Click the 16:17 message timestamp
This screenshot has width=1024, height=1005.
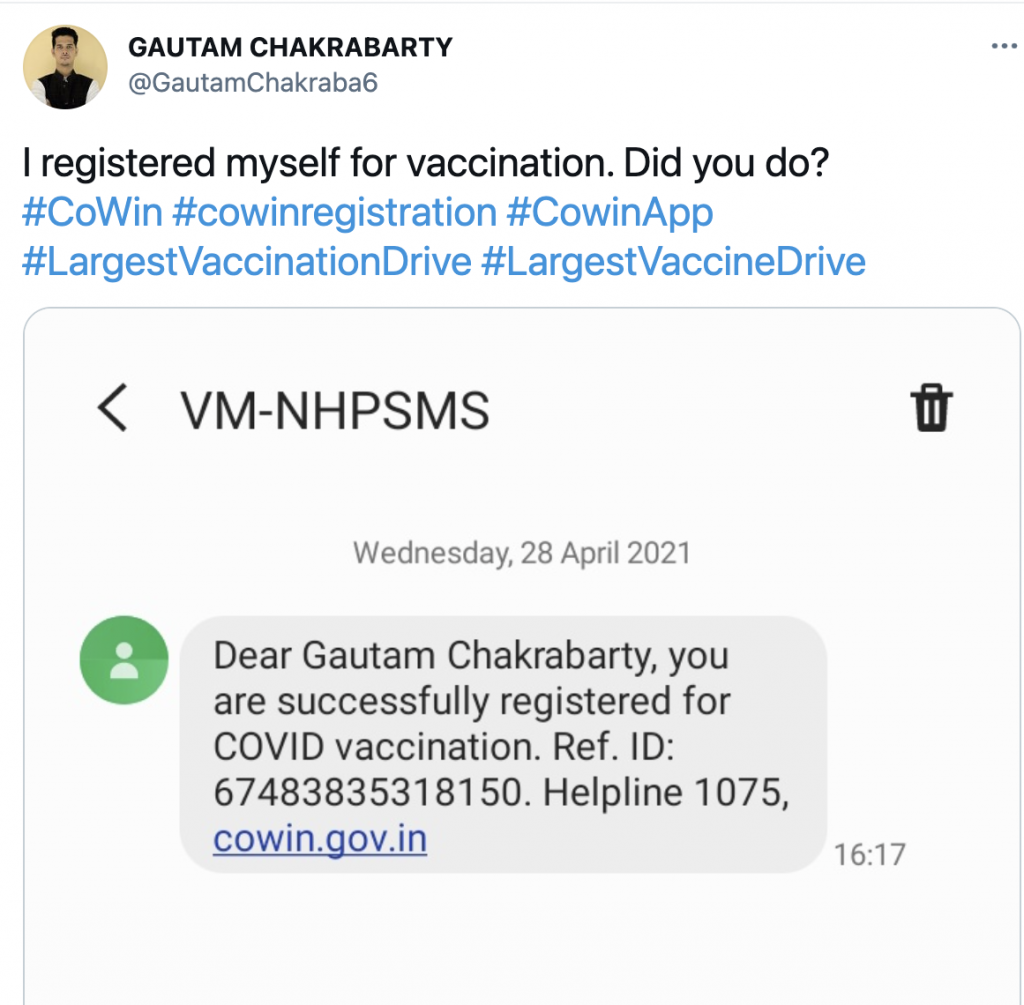tap(869, 854)
